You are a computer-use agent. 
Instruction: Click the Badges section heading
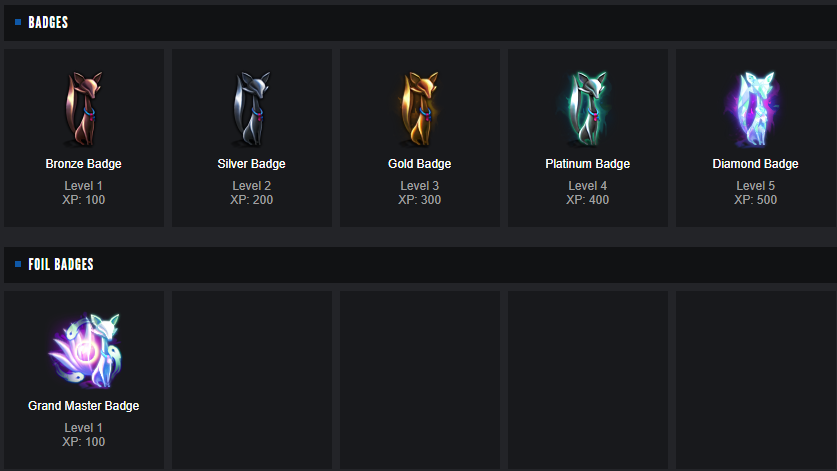48,22
